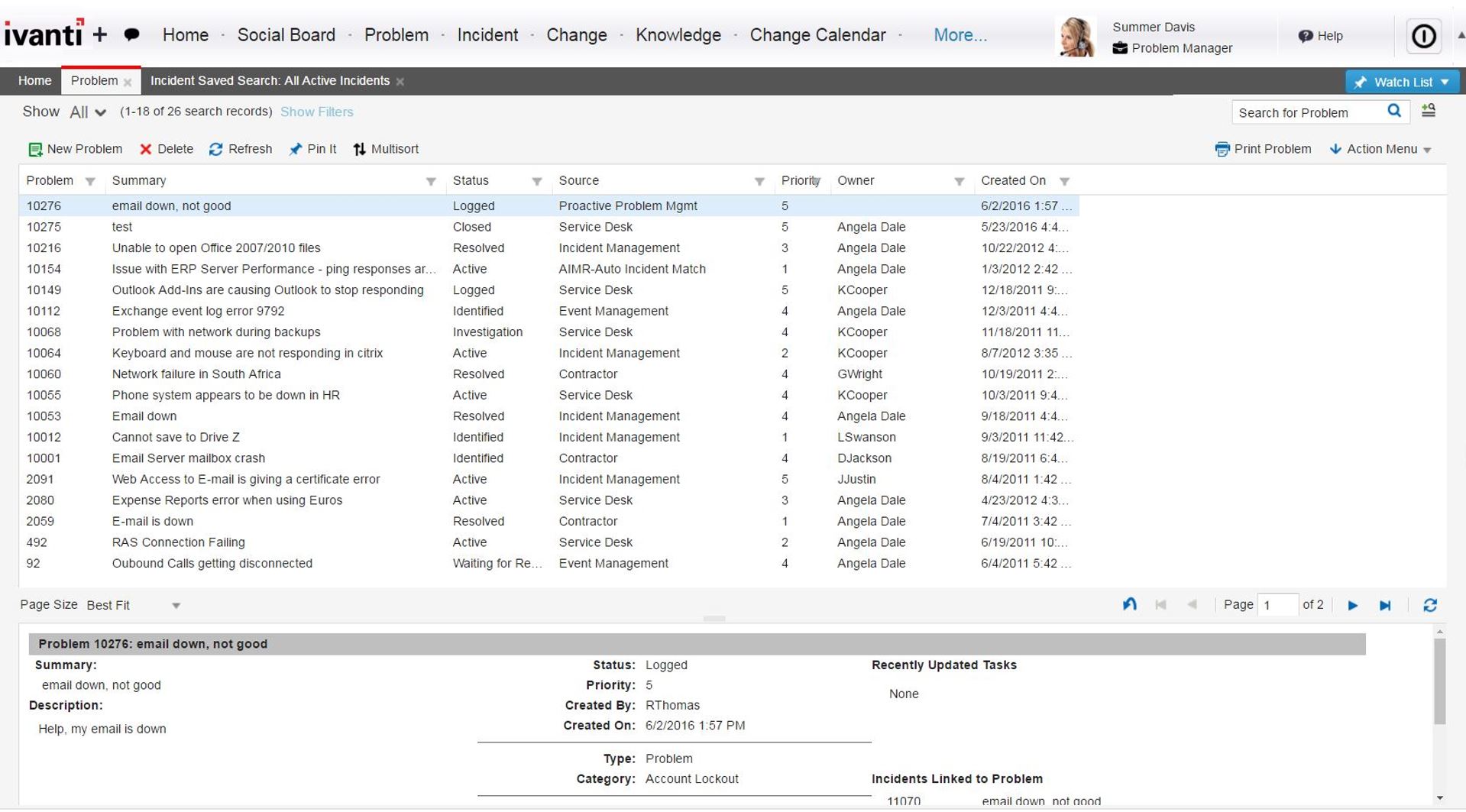Click Print Problem
Screen dimensions: 1466x812
(x=1263, y=149)
